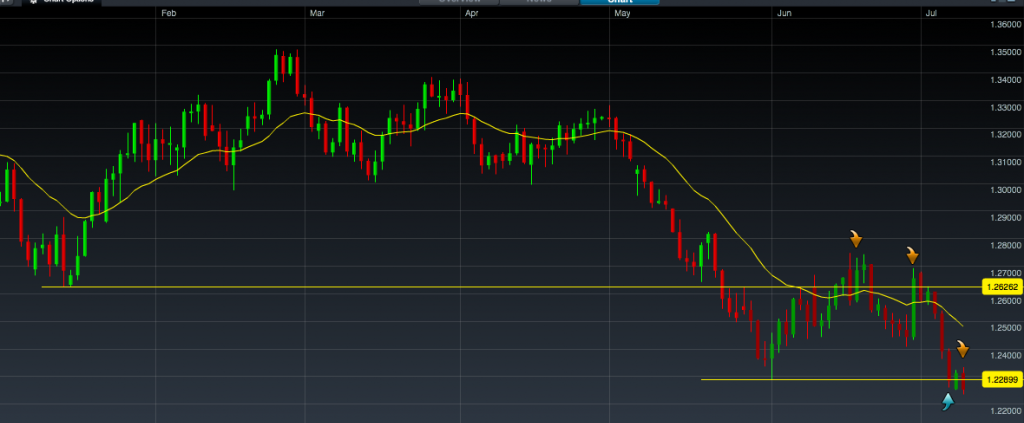Image resolution: width=1024 pixels, height=423 pixels.
Task: Click the orange down arrow in July
Action: click(x=961, y=349)
